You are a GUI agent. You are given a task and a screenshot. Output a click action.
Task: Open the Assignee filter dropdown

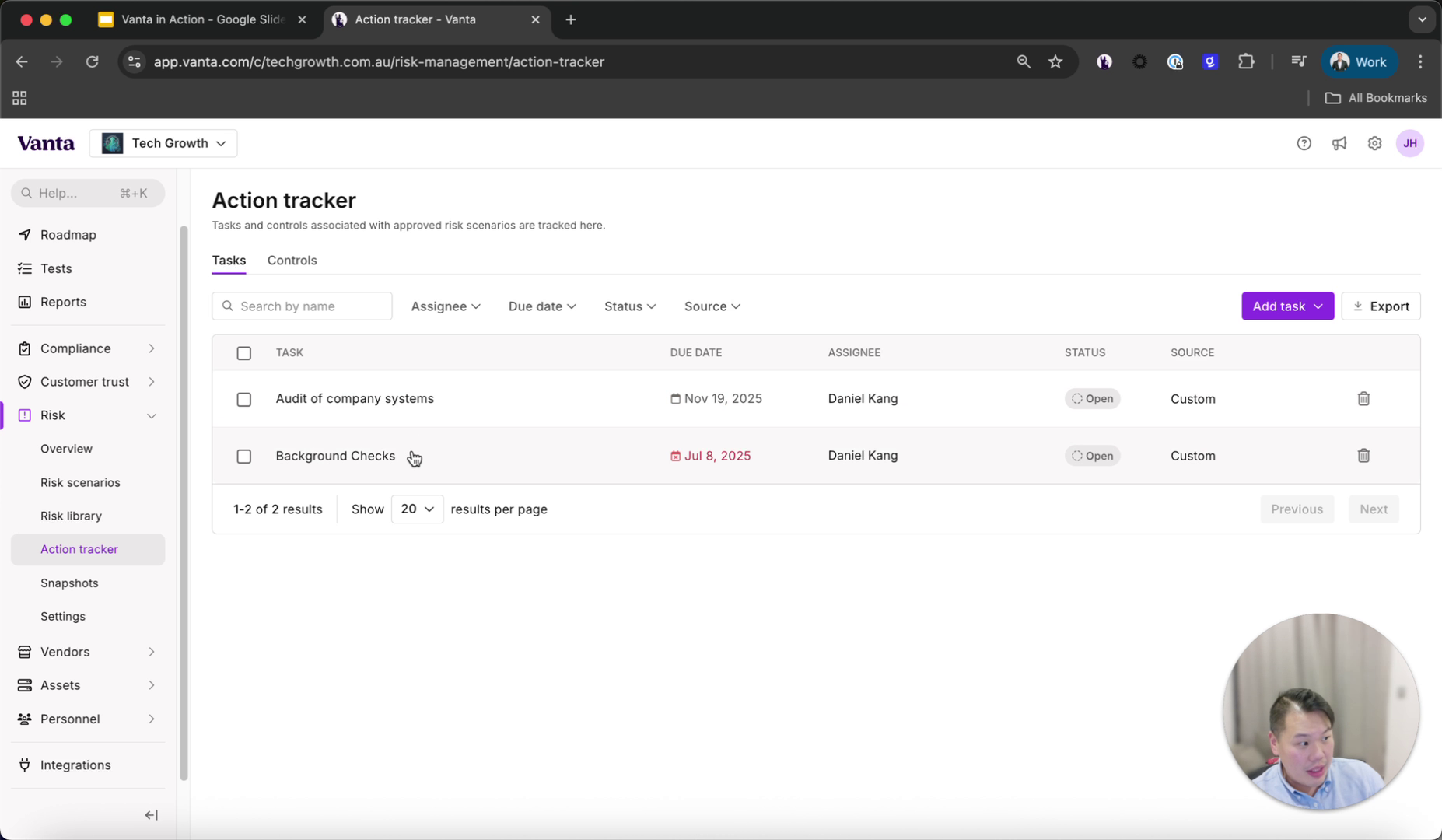point(445,306)
